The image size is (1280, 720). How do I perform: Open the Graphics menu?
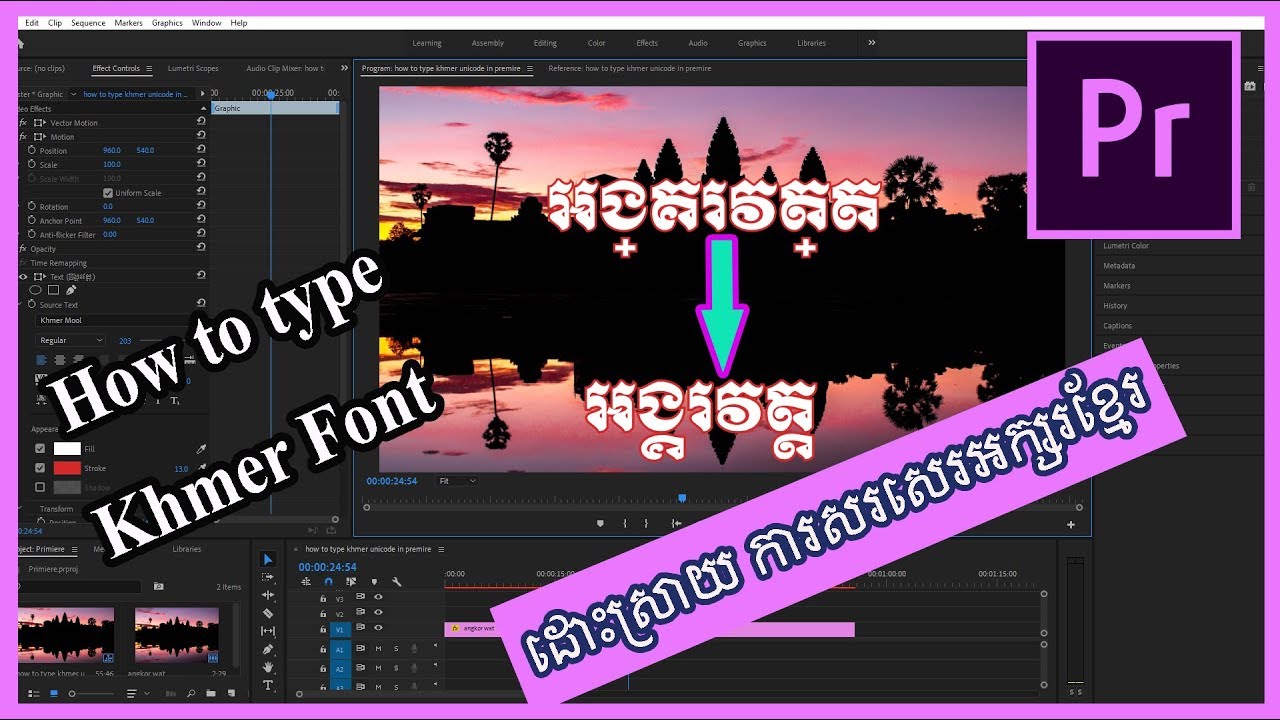click(x=167, y=22)
